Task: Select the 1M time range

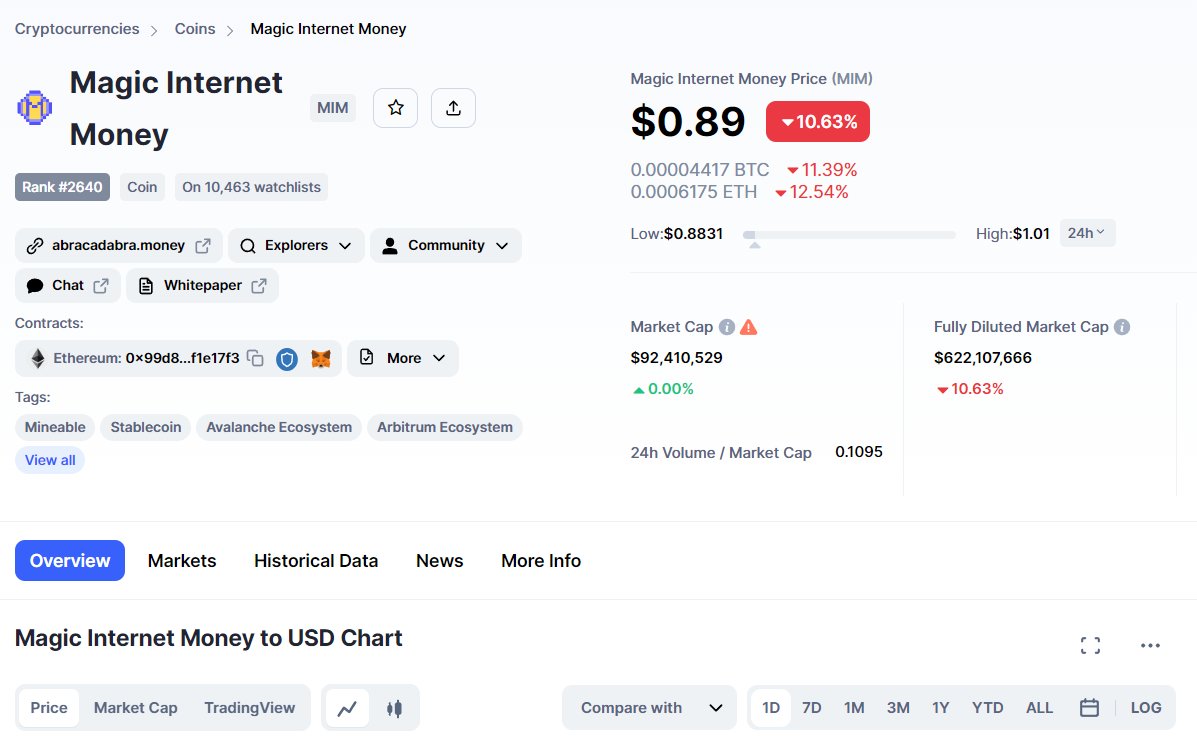Action: (854, 708)
